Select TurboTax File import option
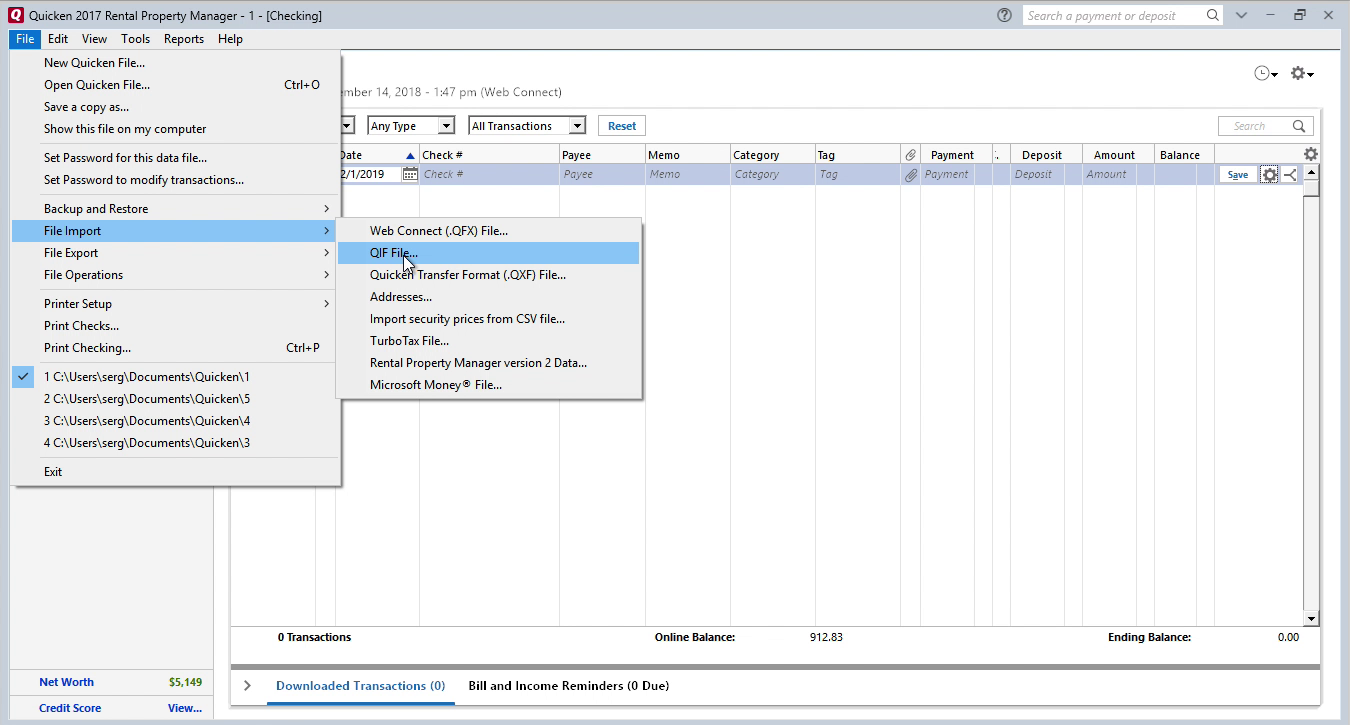 point(488,341)
